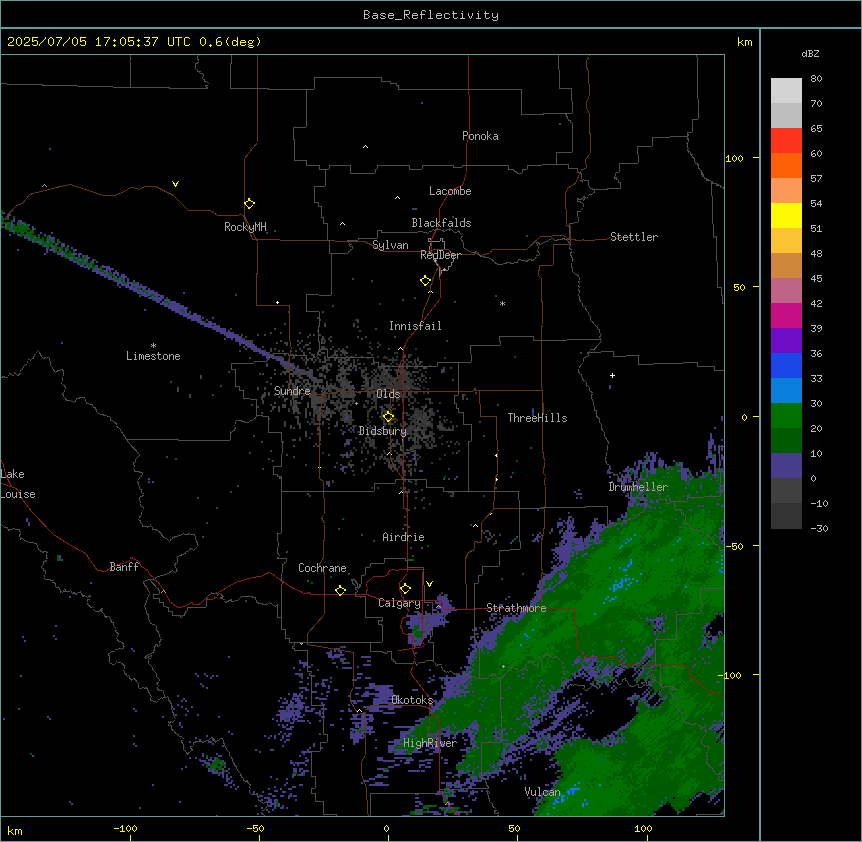Click the km unit label at top right

coord(744,42)
